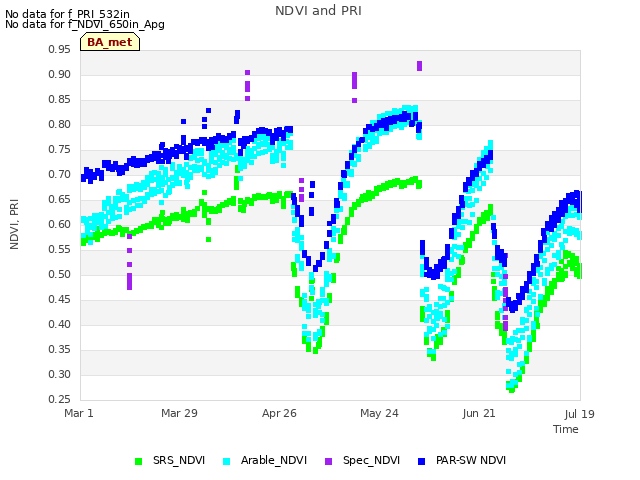Click the chart title NDVI and PRI
640x480 pixels.
tap(318, 11)
